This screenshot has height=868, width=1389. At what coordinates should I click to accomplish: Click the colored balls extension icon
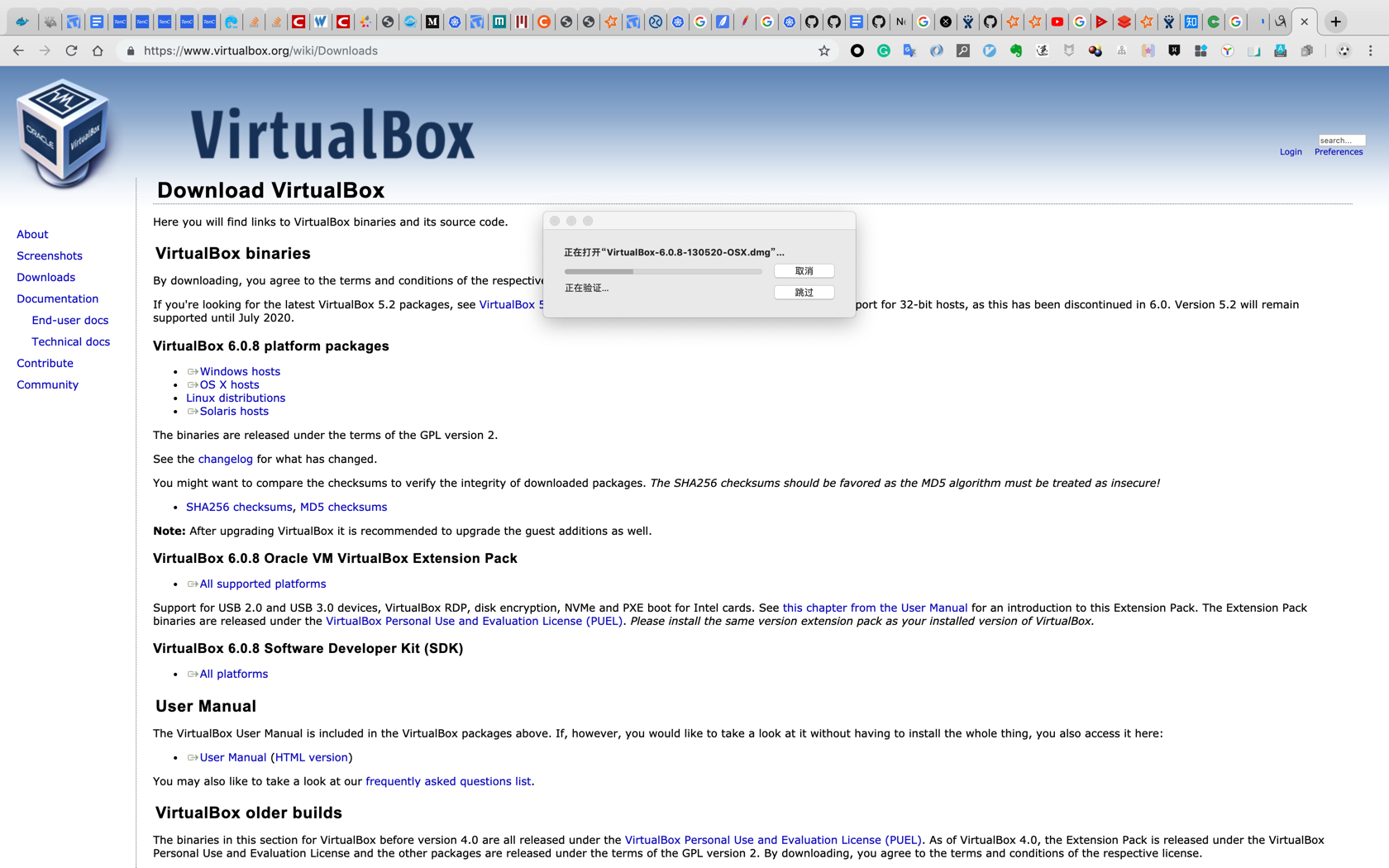1095,50
